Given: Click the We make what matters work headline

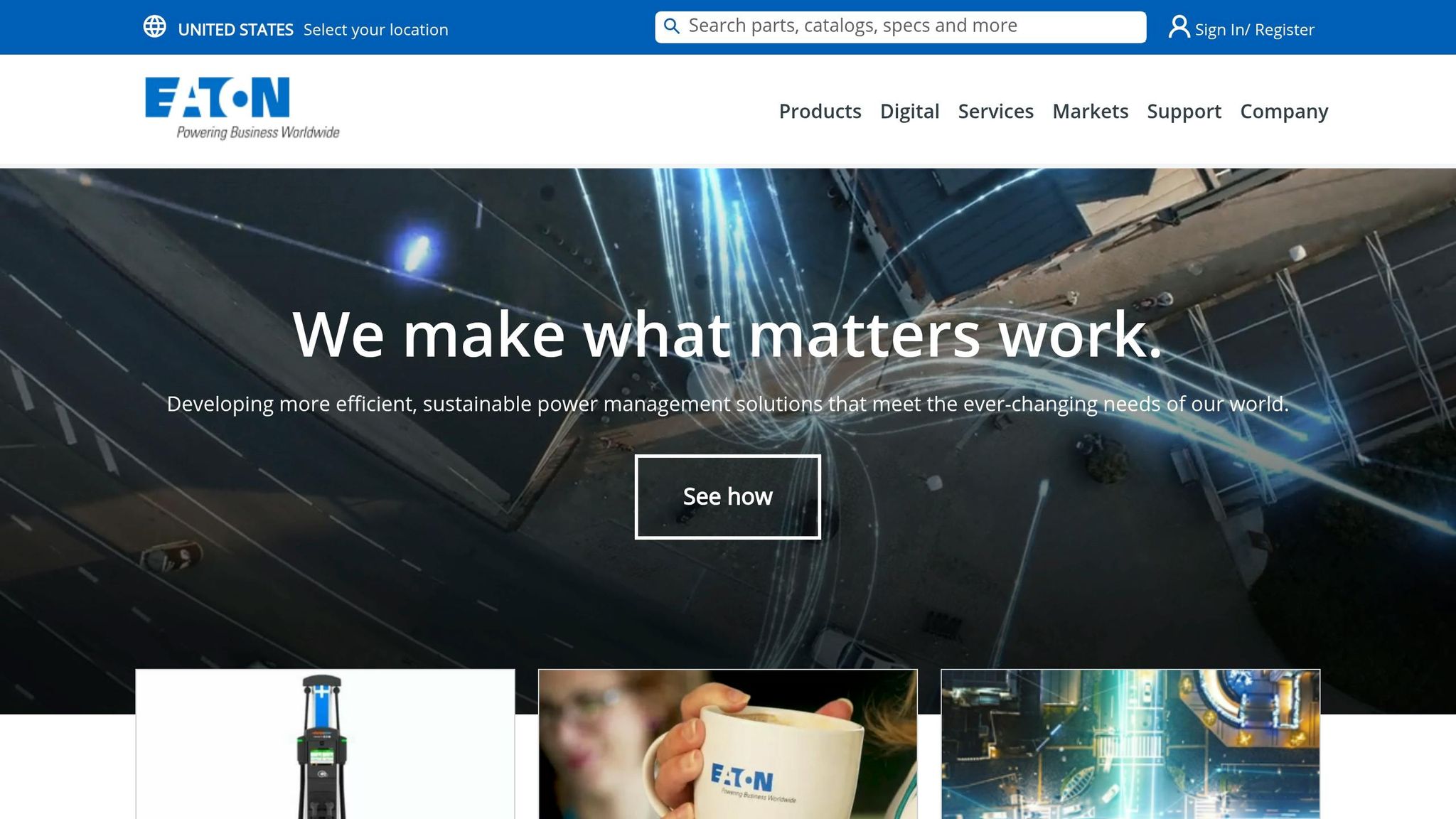Looking at the screenshot, I should coord(727,334).
